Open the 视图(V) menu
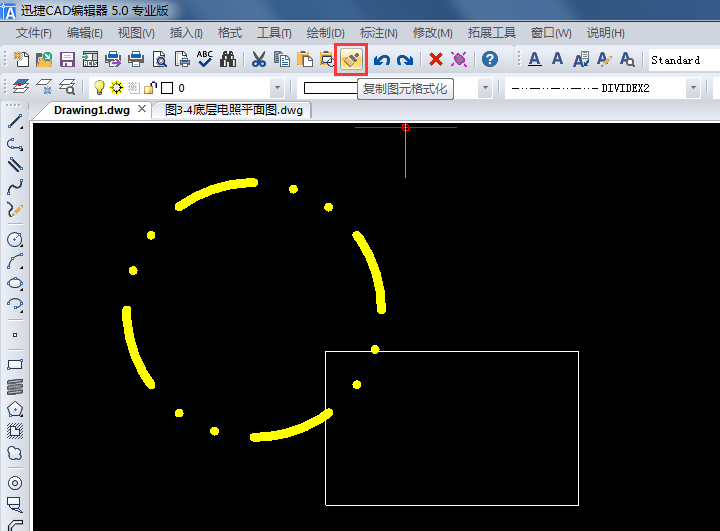The image size is (720, 531). (136, 33)
